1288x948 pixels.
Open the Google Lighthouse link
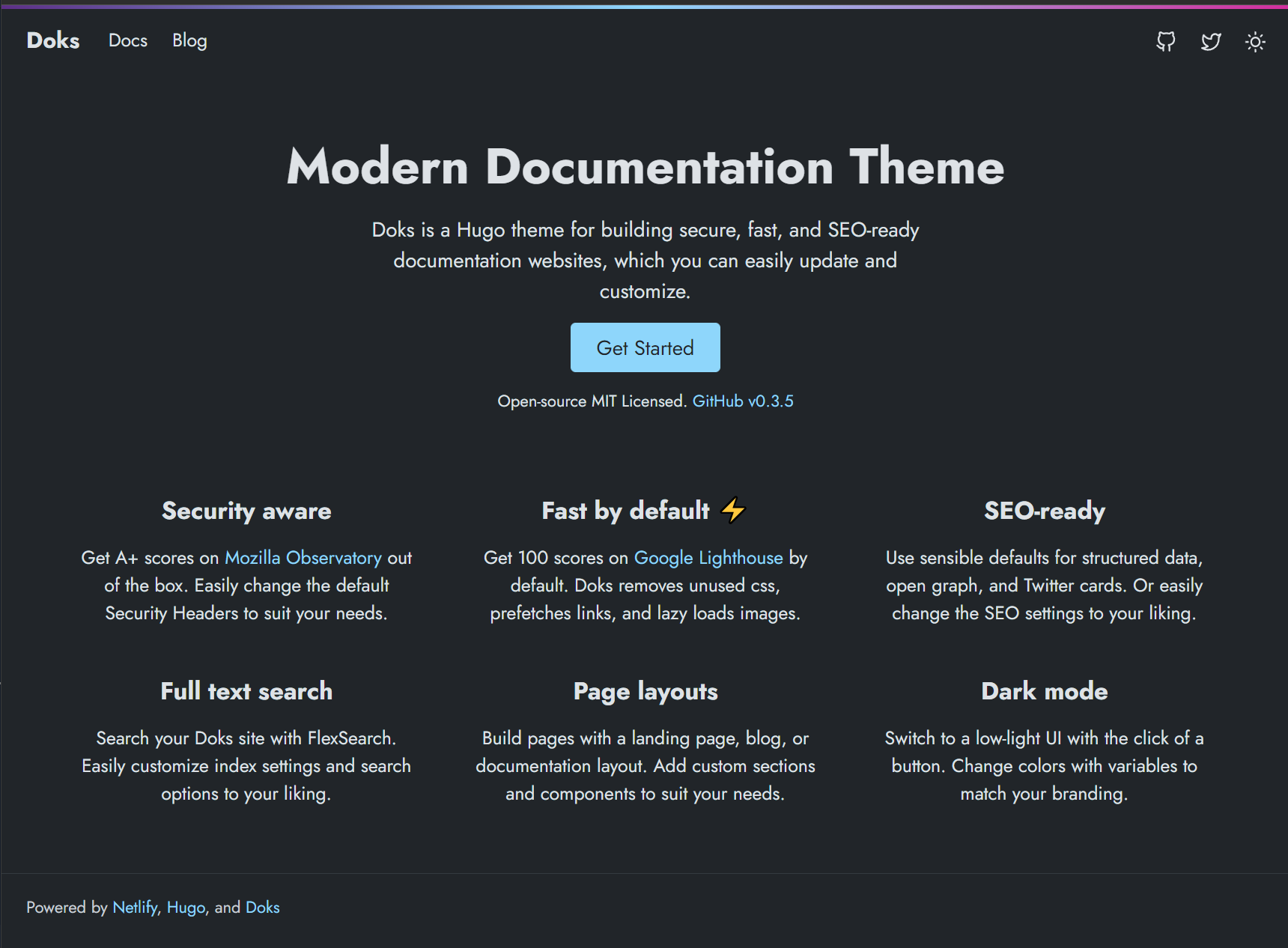tap(708, 558)
